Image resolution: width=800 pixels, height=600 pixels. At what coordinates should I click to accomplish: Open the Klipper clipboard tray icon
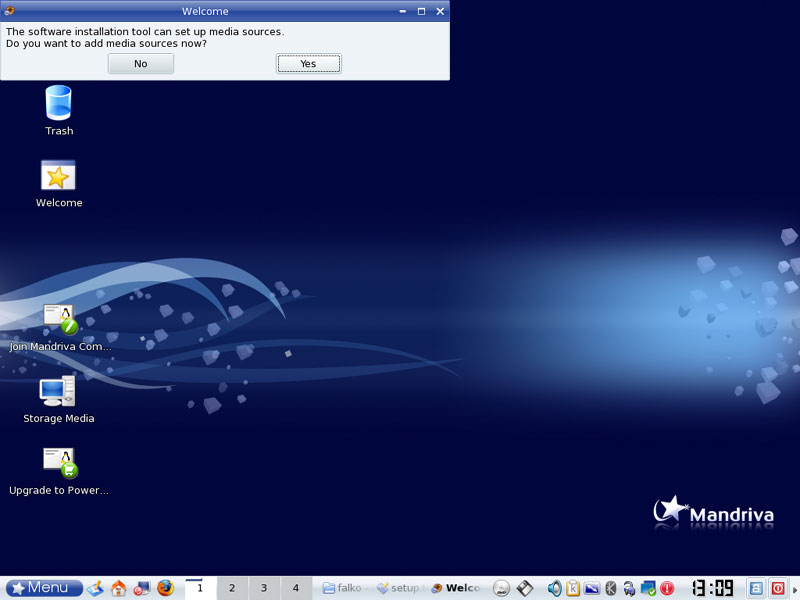(x=572, y=588)
